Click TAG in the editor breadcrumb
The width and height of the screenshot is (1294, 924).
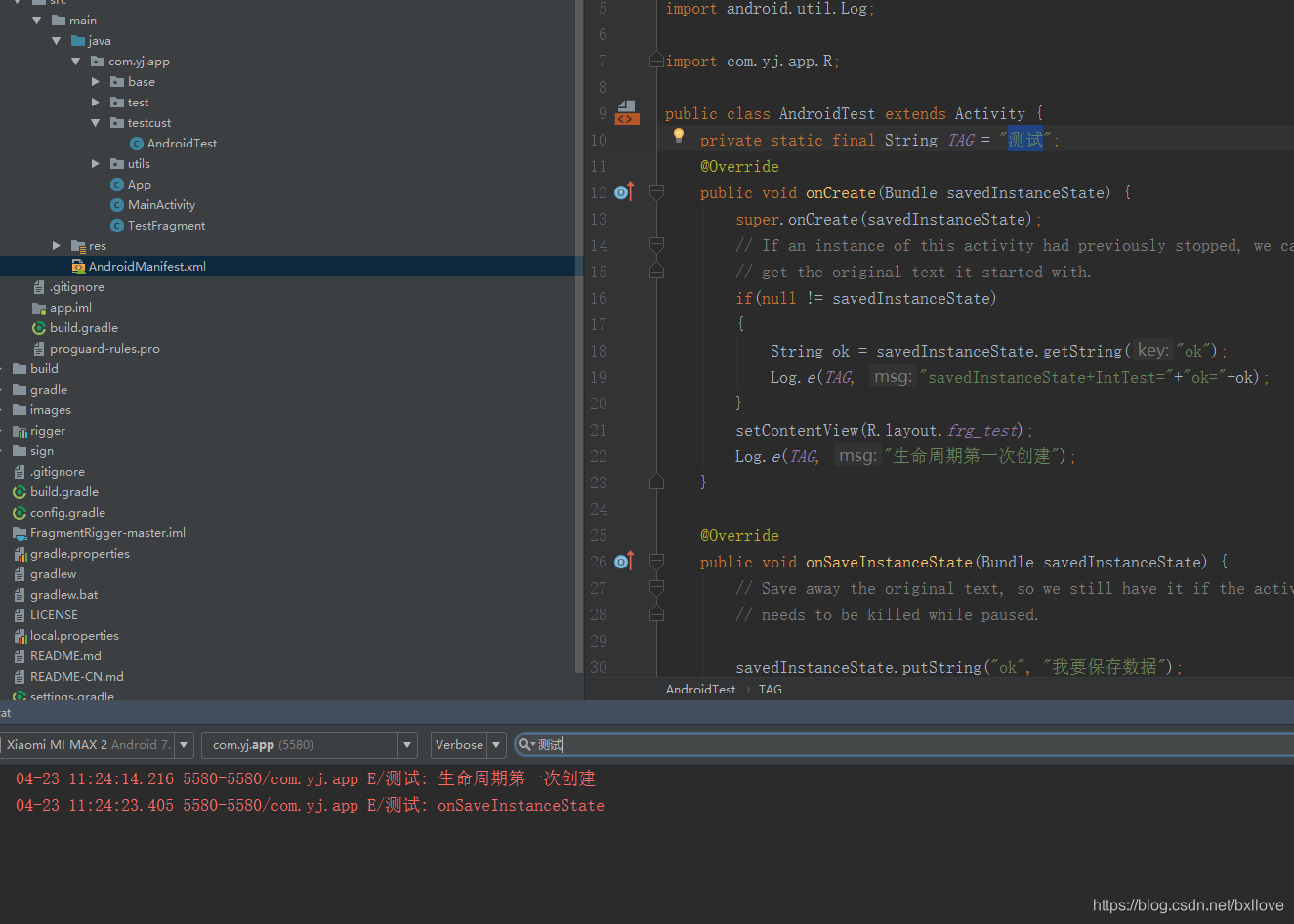coord(770,689)
